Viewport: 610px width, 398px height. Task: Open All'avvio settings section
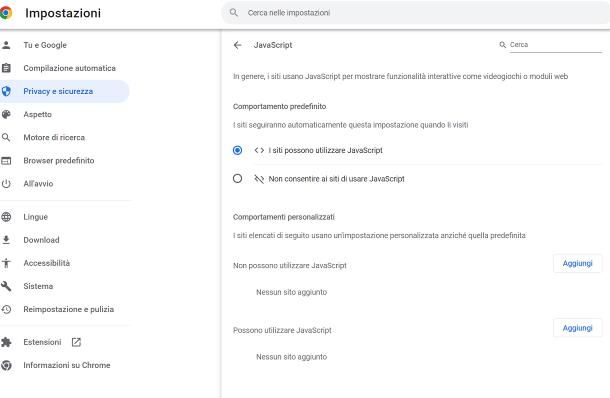coord(64,184)
